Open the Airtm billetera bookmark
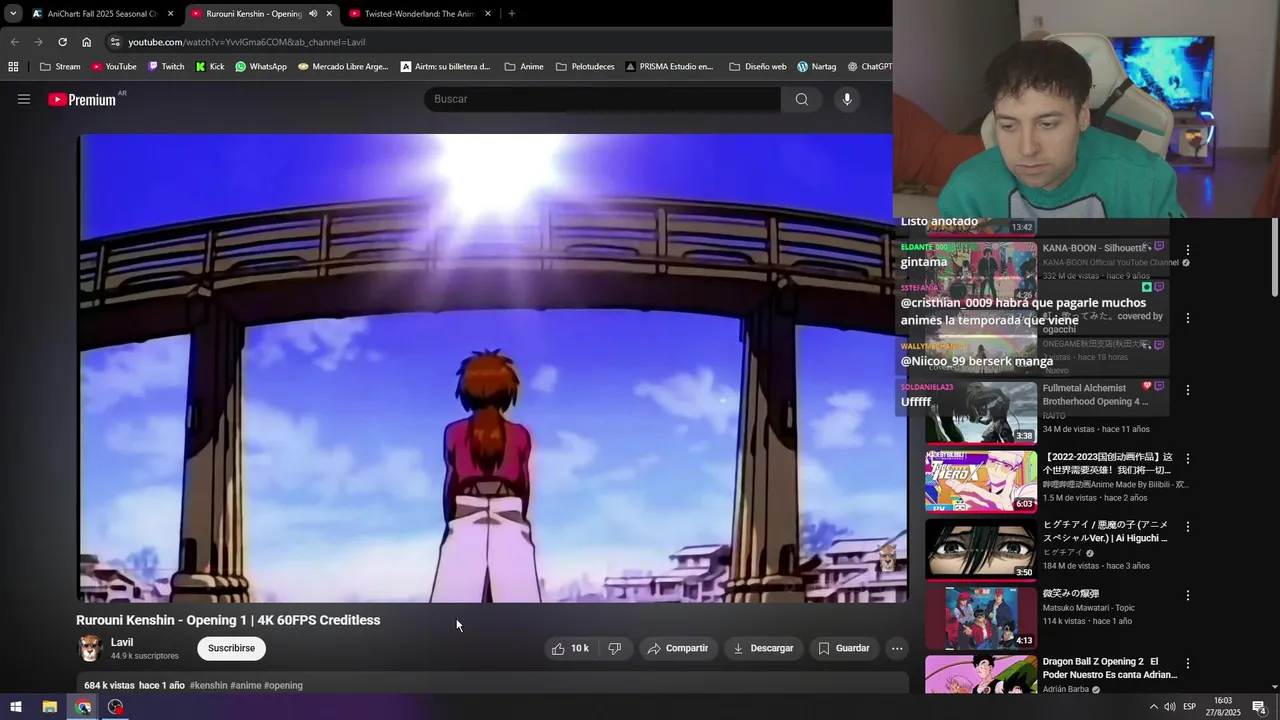Viewport: 1280px width, 720px height. point(445,67)
